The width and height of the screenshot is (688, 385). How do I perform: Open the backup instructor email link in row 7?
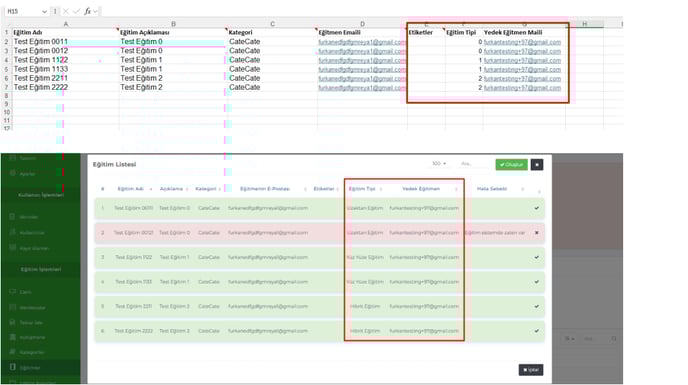[522, 88]
